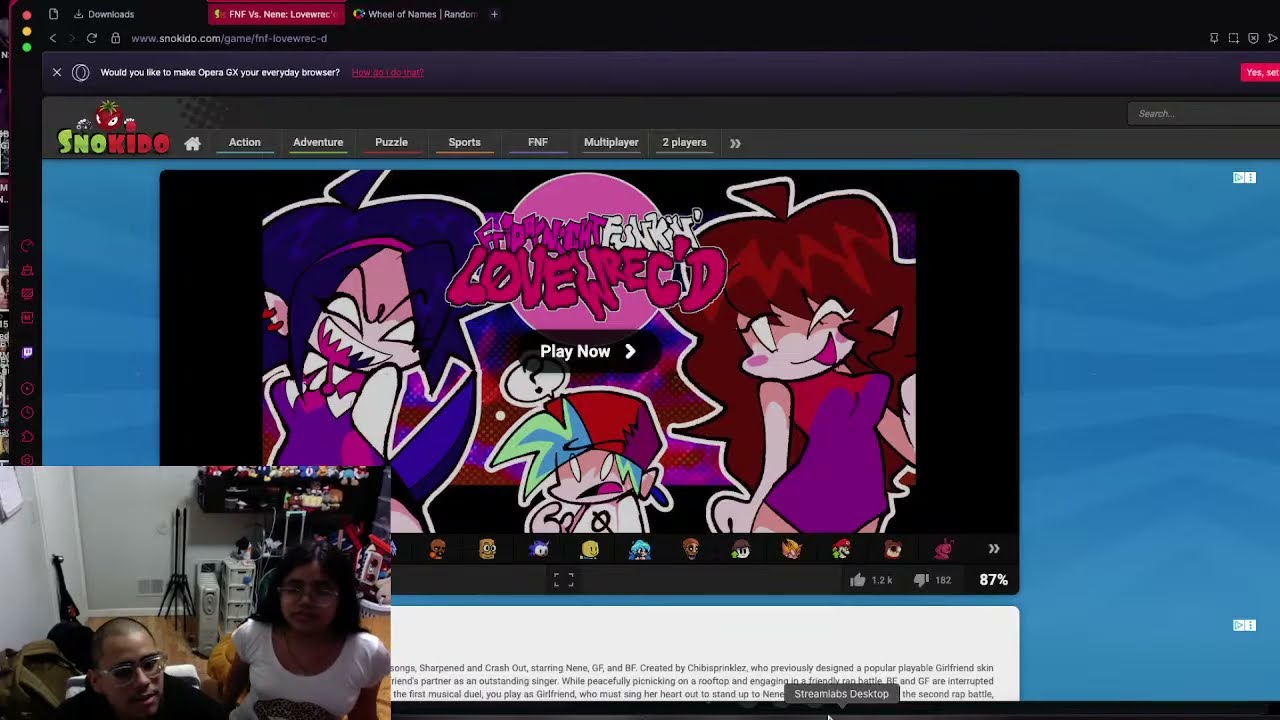Open GX Control speedometer icon in sidebar
The width and height of the screenshot is (1280, 720).
pyautogui.click(x=27, y=246)
